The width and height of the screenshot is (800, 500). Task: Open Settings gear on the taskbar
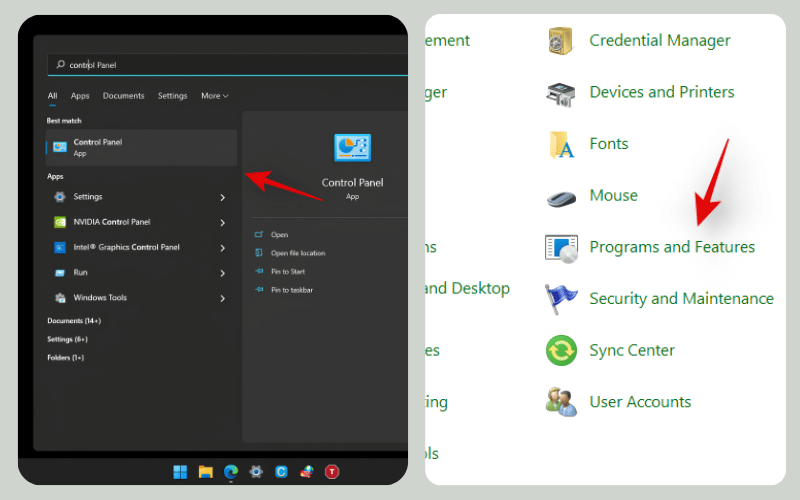pyautogui.click(x=256, y=472)
